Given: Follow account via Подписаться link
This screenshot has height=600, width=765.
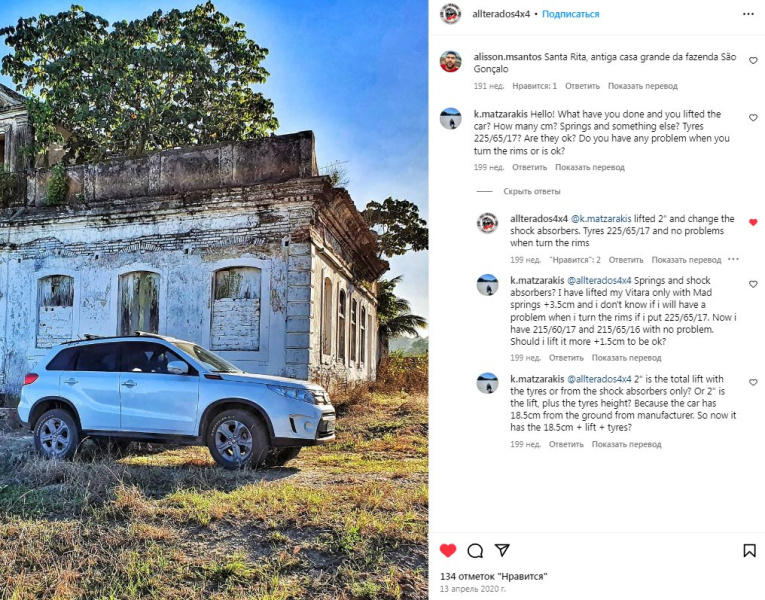Looking at the screenshot, I should [x=570, y=14].
